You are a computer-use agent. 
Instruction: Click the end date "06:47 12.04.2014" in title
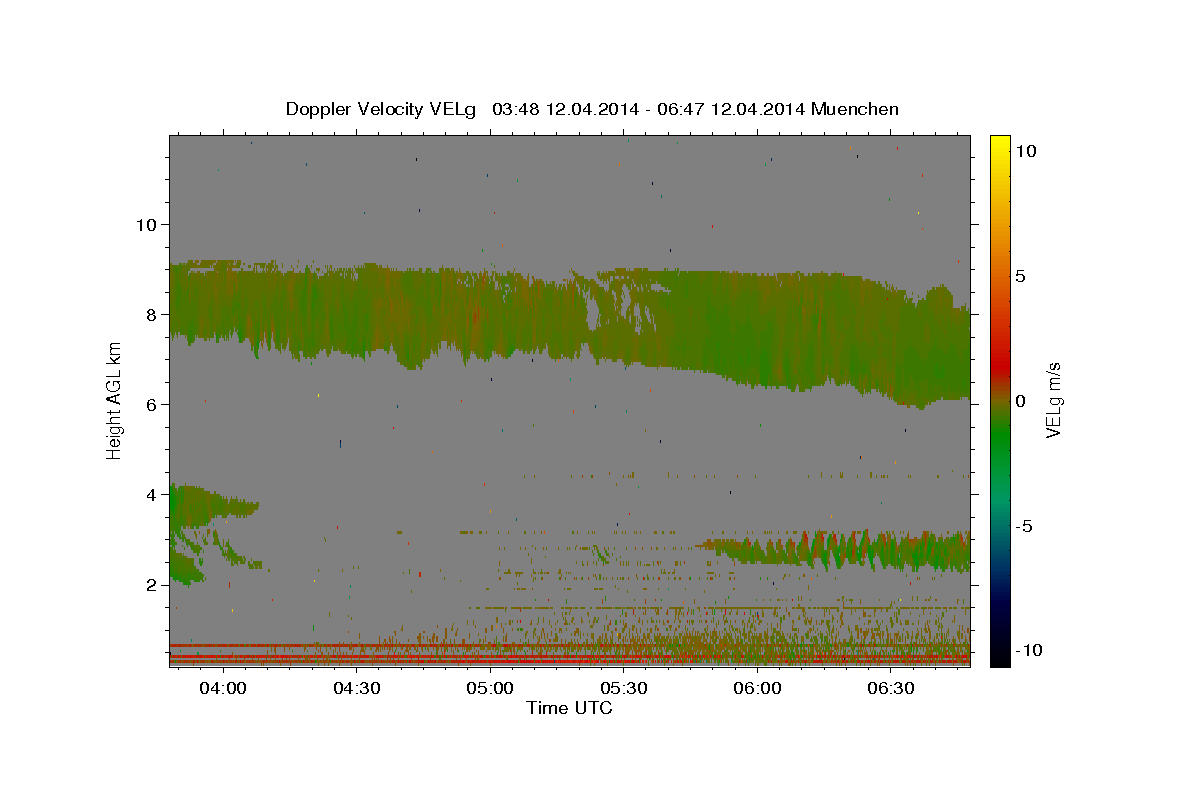[x=731, y=109]
